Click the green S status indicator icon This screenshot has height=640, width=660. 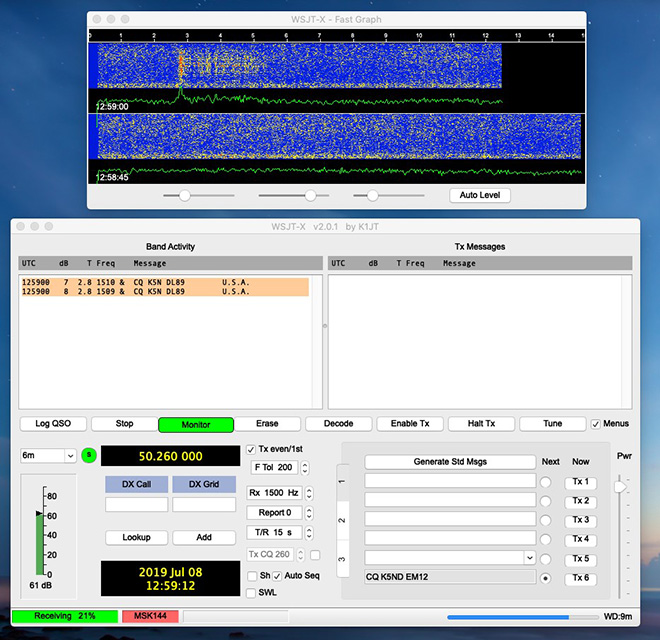point(89,455)
